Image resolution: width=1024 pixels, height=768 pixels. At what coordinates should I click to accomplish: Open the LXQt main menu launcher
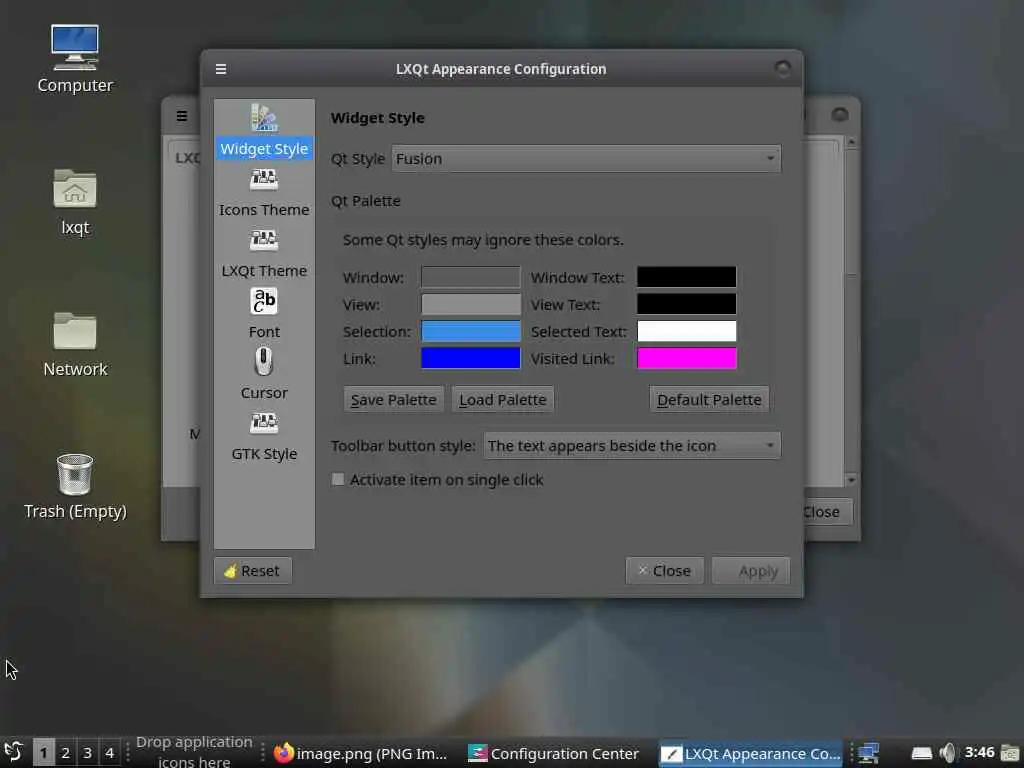[14, 752]
